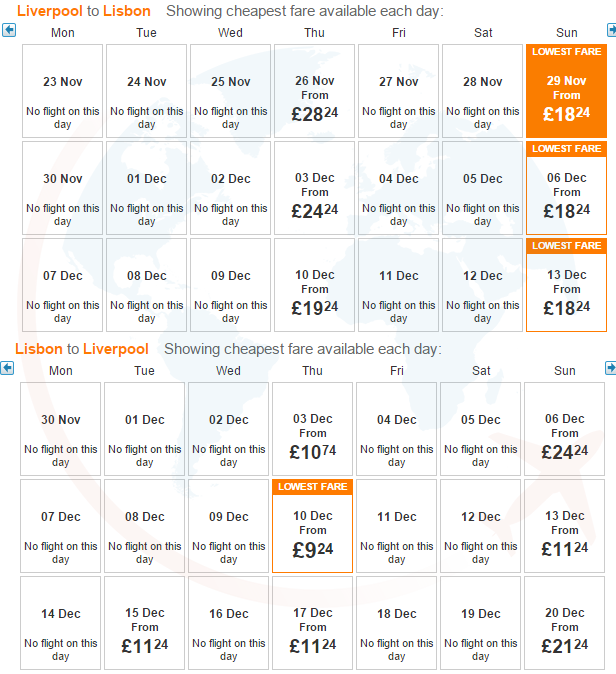Click the 12 Dec no-flight outbound cell
The height and width of the screenshot is (674, 616).
[482, 285]
